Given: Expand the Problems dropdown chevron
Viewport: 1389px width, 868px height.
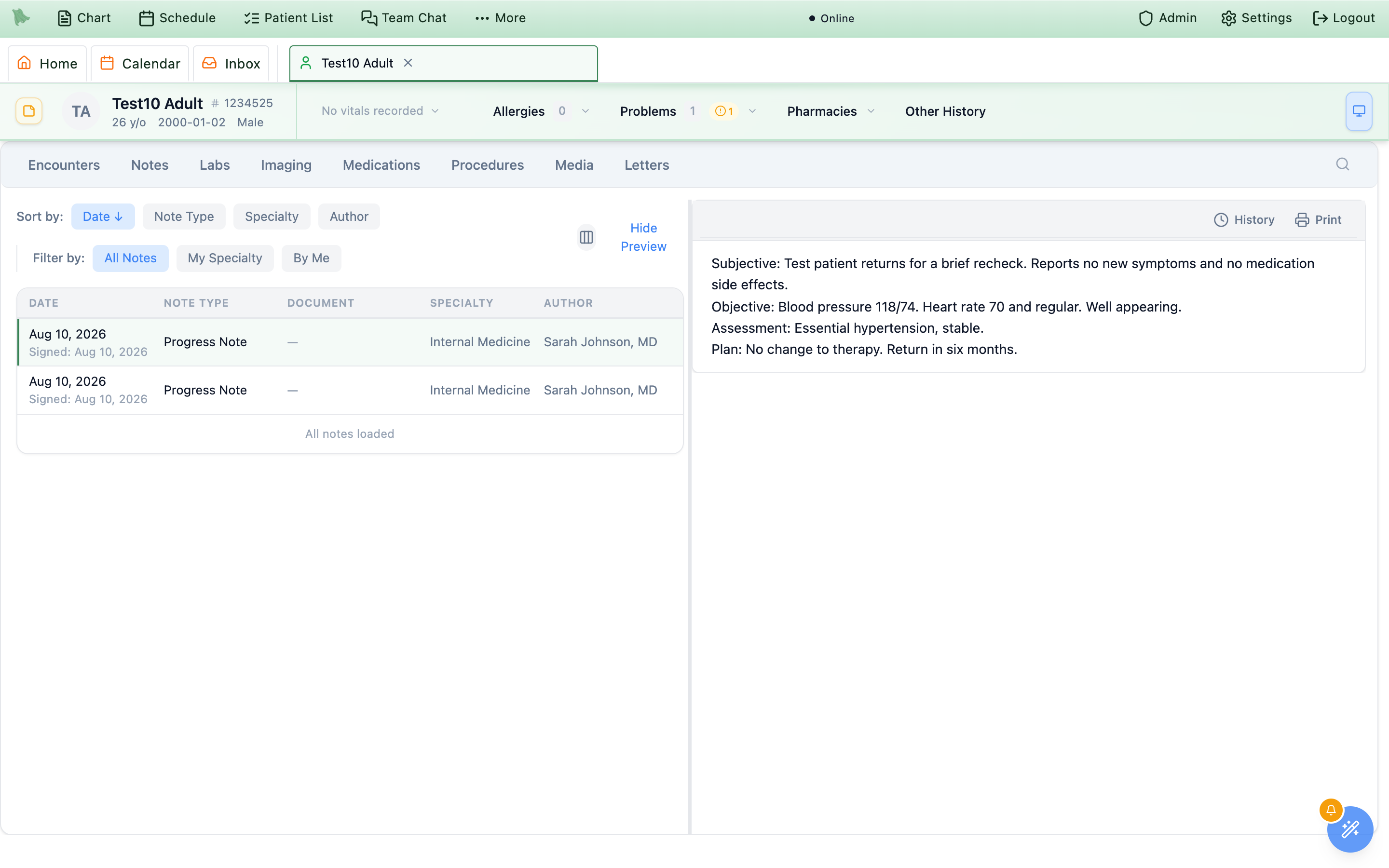Looking at the screenshot, I should pyautogui.click(x=752, y=111).
